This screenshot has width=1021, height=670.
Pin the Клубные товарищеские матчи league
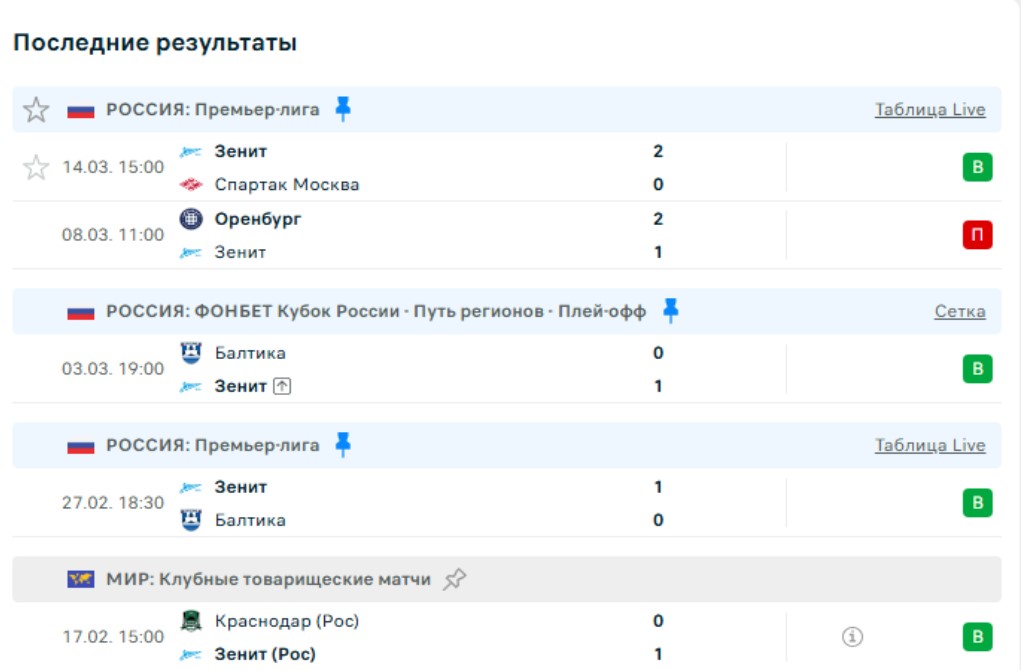455,579
